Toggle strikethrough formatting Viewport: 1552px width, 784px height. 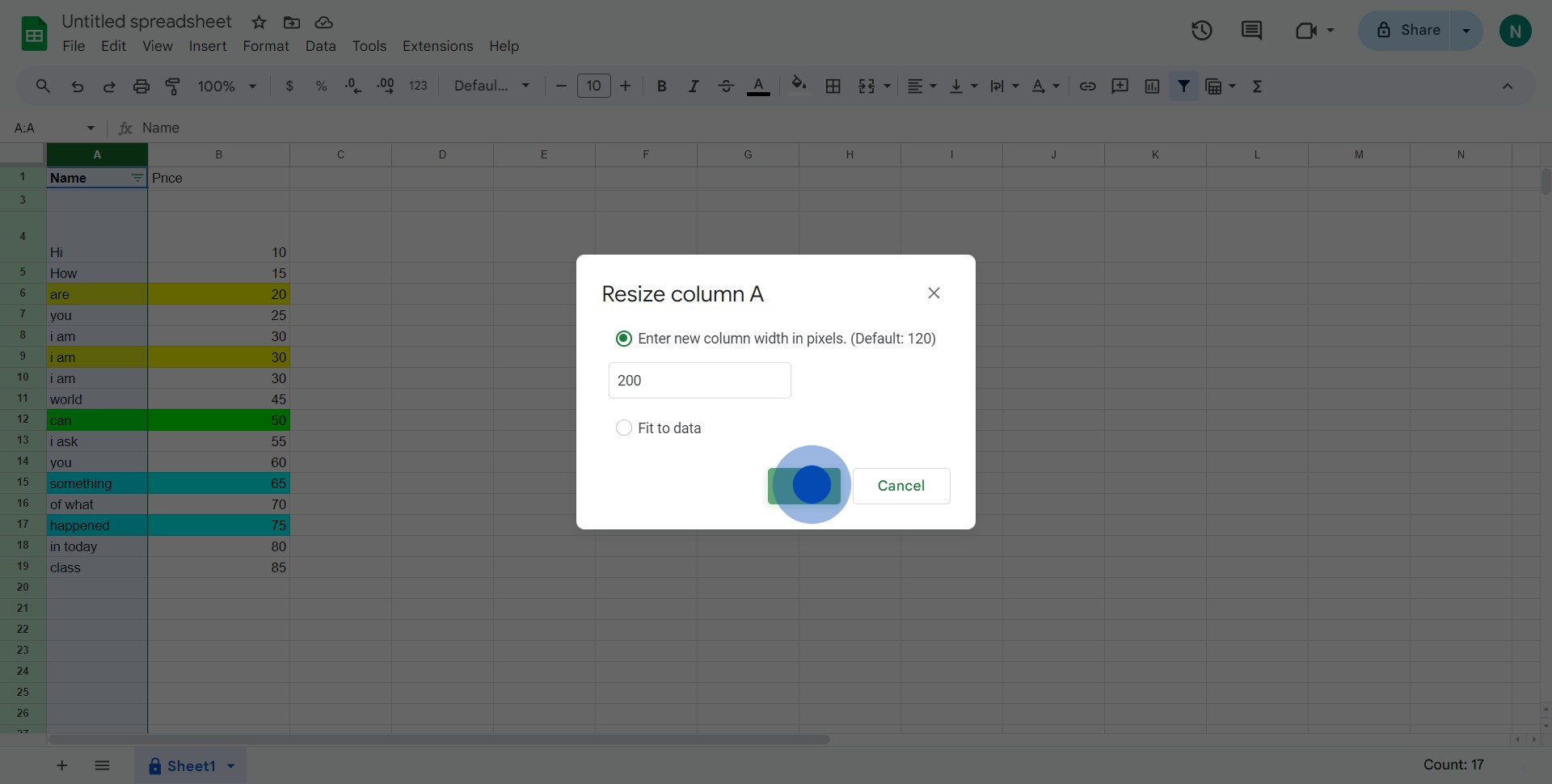point(726,86)
